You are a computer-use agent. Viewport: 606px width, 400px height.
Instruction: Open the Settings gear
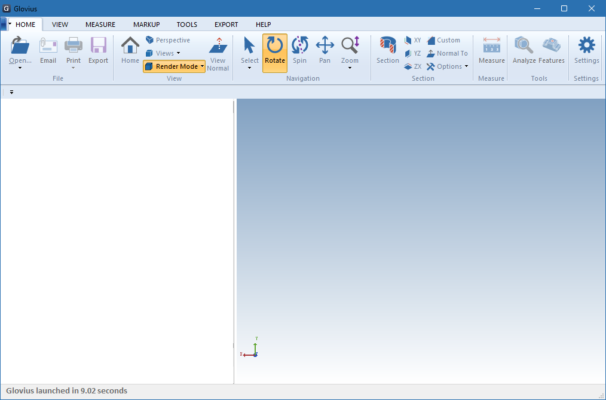click(x=586, y=45)
